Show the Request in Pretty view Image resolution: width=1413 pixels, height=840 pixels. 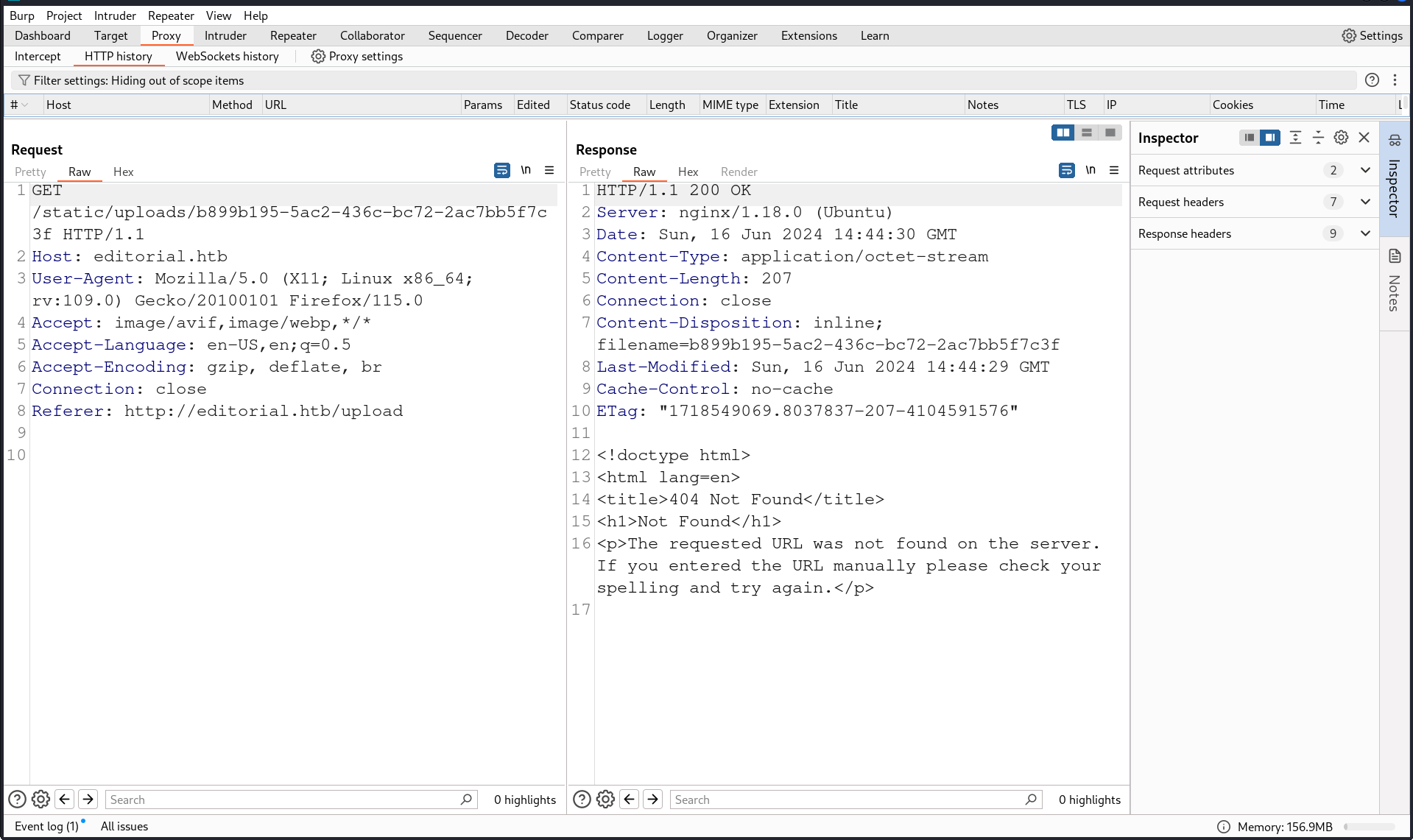(x=30, y=172)
